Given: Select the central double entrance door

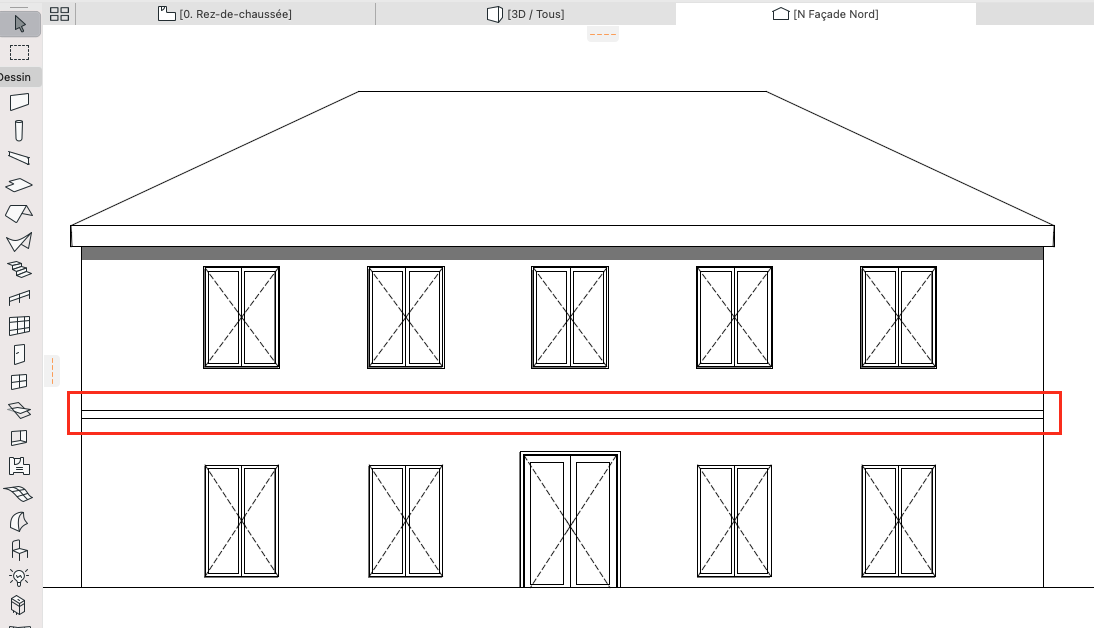Looking at the screenshot, I should click(x=570, y=520).
